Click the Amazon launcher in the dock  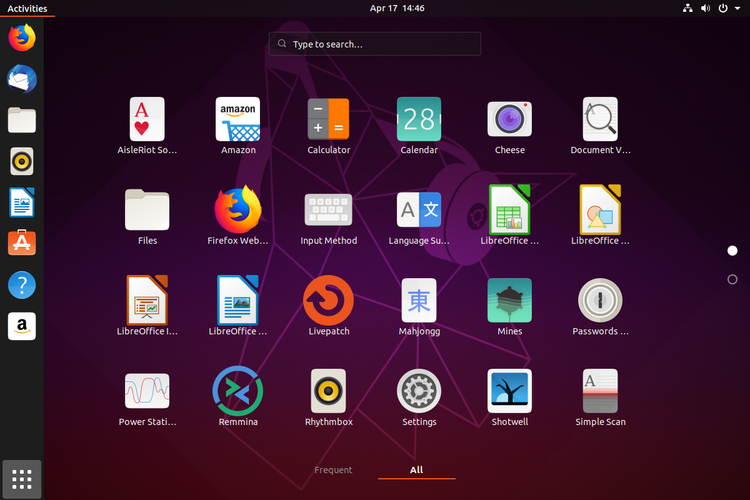click(x=22, y=326)
